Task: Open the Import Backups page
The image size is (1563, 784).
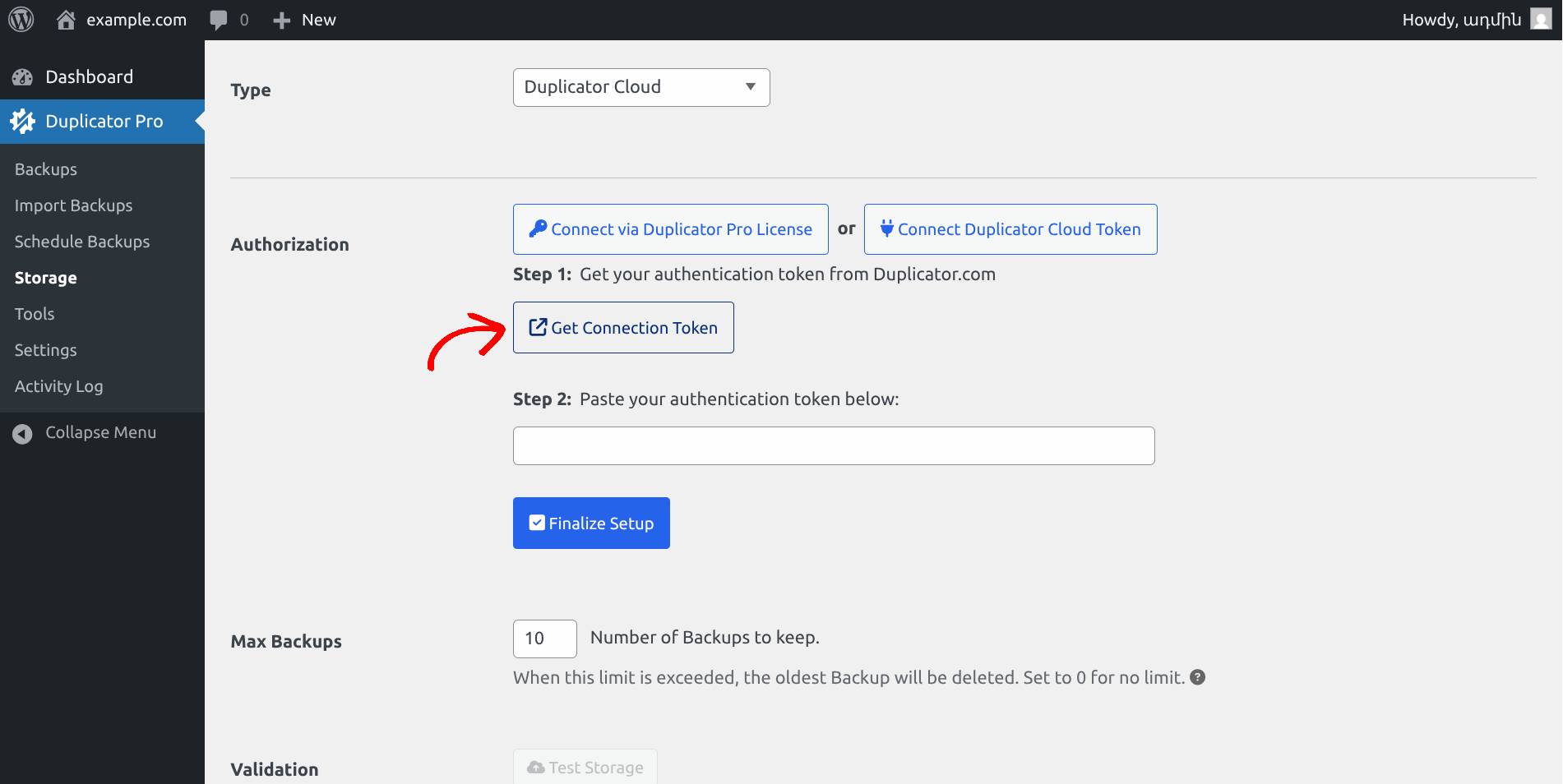Action: pos(73,205)
